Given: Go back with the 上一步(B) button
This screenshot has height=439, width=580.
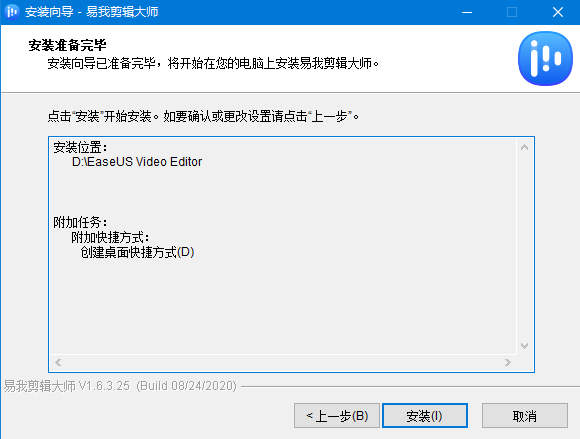Looking at the screenshot, I should [x=337, y=416].
